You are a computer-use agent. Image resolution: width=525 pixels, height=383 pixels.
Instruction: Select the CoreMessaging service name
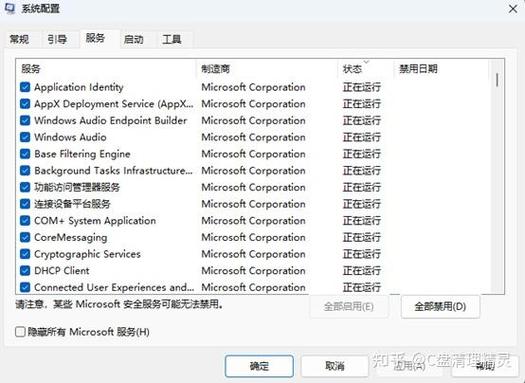click(x=71, y=237)
